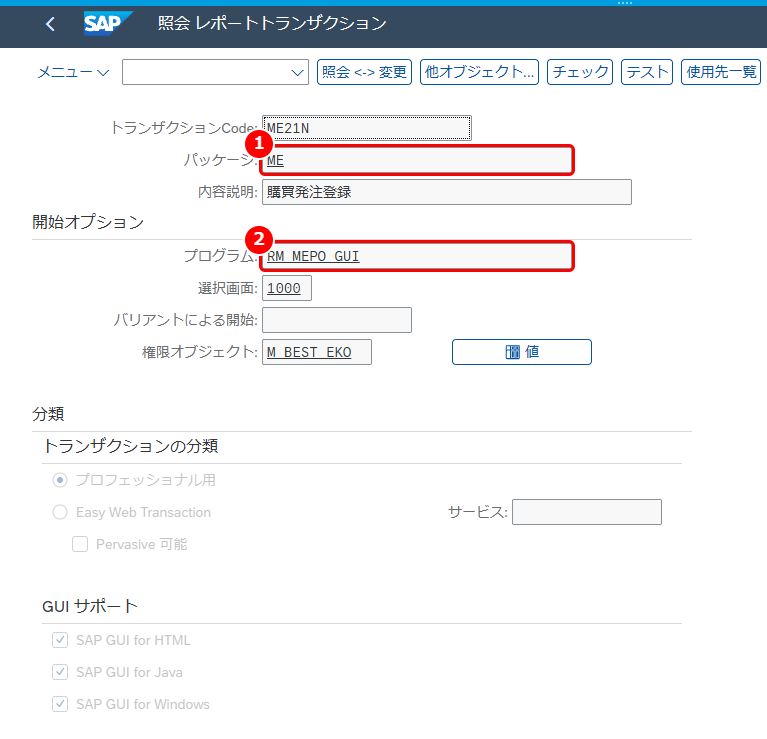
Task: Toggle the Pervasive 可能 checkbox
Action: click(80, 544)
